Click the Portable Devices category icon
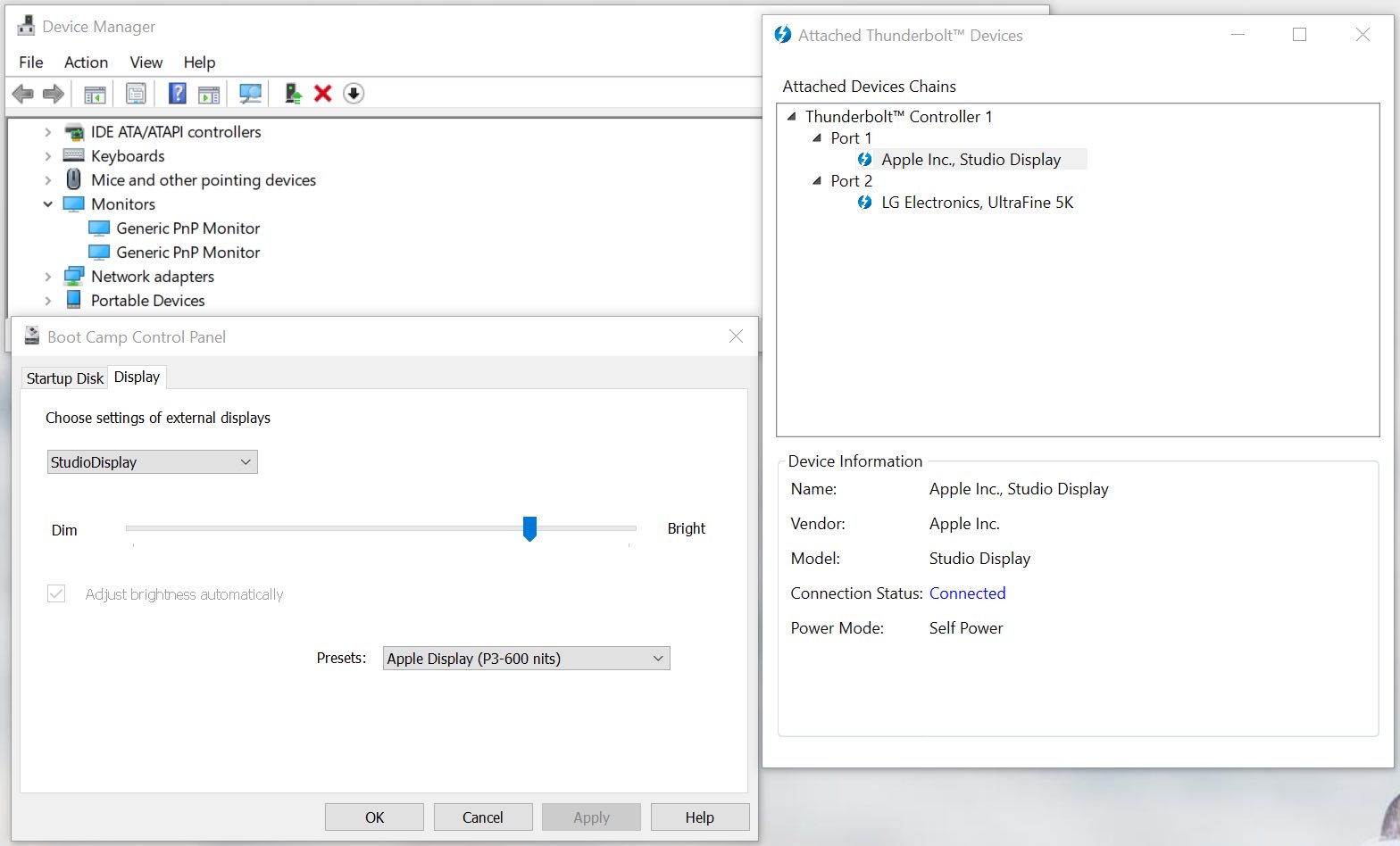This screenshot has width=1400, height=846. (74, 301)
